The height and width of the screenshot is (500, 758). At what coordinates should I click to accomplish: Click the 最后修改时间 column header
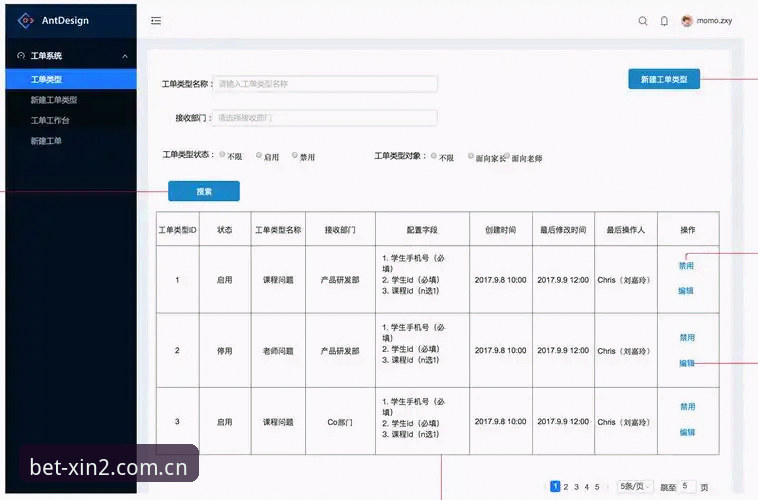(563, 230)
